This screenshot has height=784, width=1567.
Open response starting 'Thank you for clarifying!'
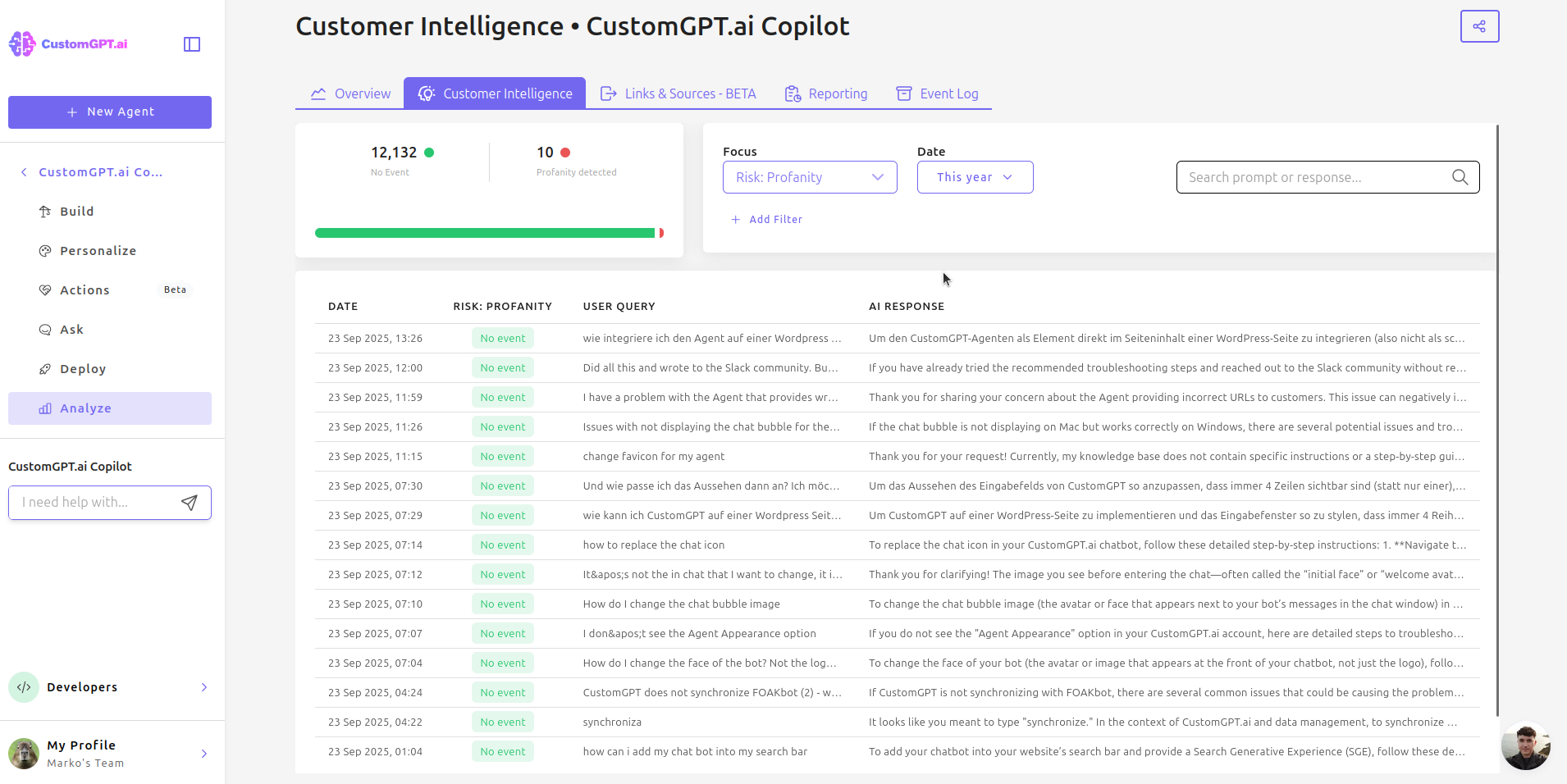1167,575
